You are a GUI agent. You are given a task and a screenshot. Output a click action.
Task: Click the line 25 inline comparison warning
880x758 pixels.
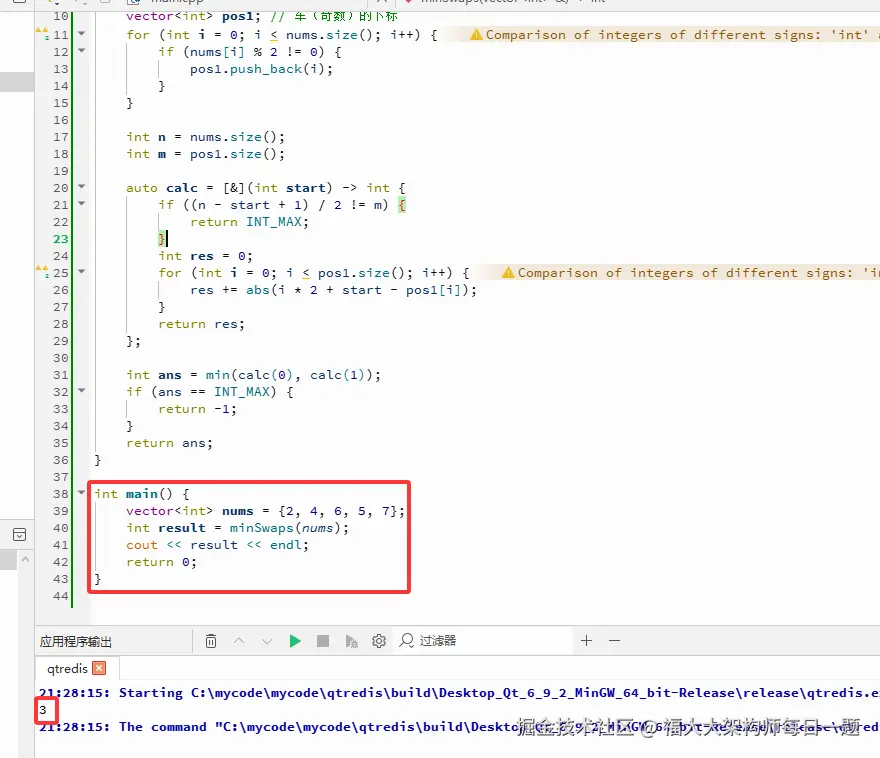pos(690,273)
